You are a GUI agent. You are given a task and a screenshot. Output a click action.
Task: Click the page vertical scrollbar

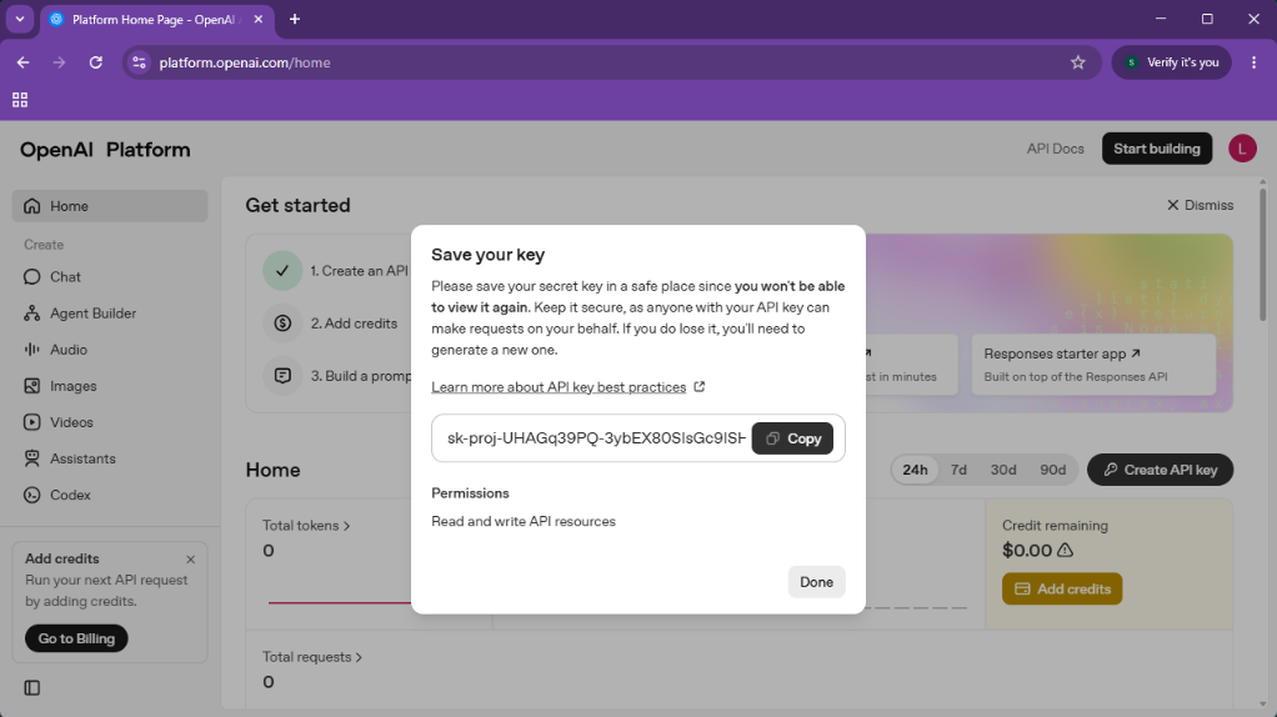(x=1265, y=255)
